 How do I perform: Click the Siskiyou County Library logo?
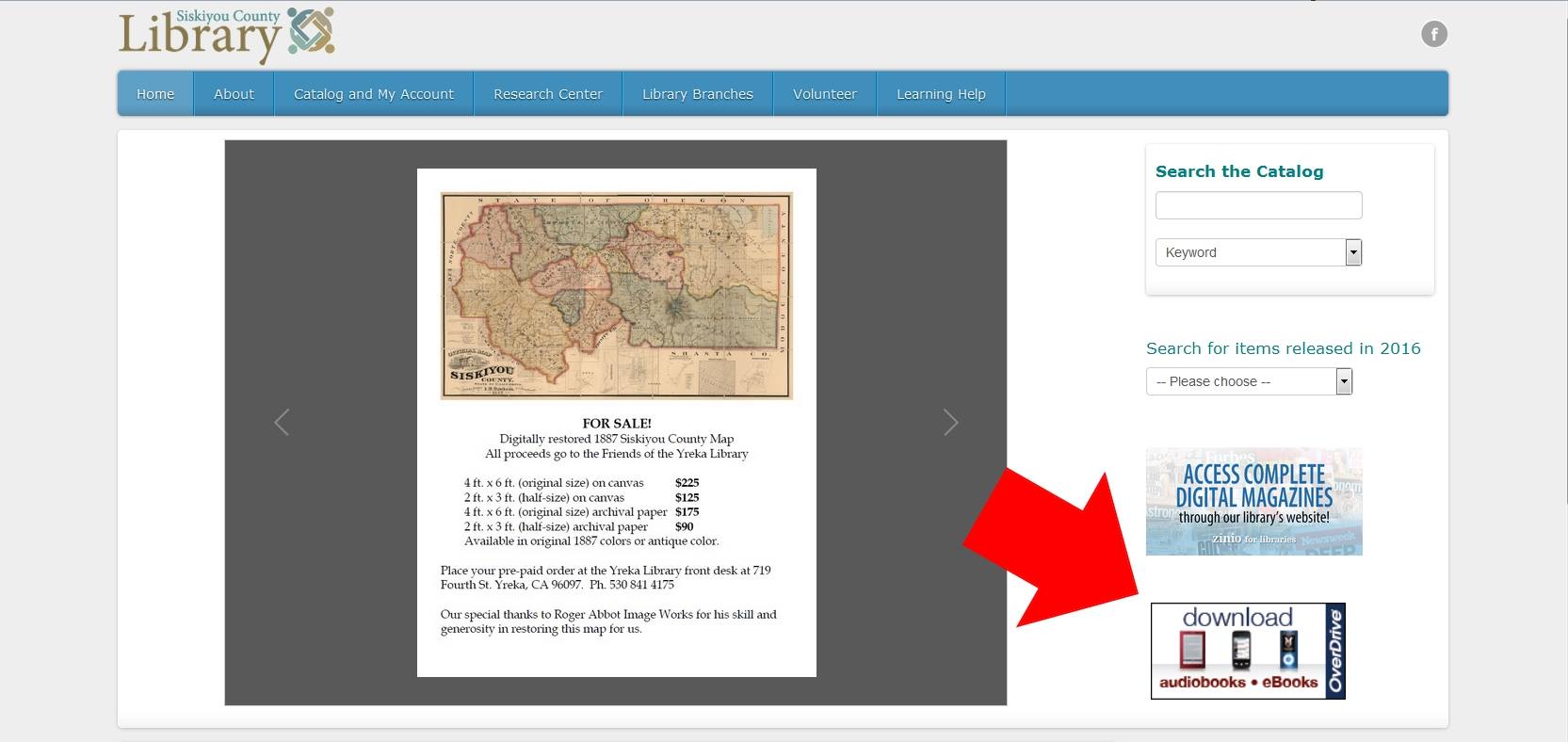[x=227, y=35]
